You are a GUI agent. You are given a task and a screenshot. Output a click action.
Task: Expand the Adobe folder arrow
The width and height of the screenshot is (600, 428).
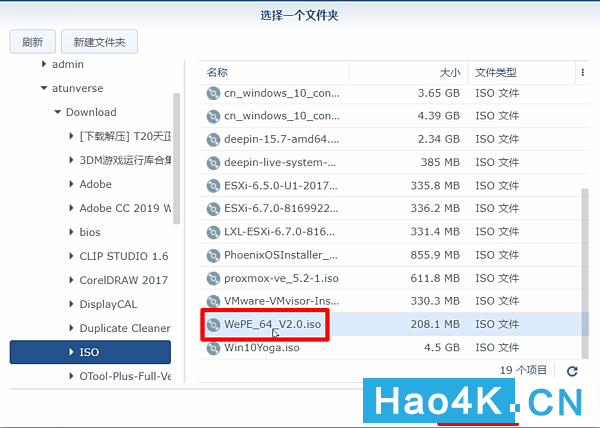tap(71, 184)
